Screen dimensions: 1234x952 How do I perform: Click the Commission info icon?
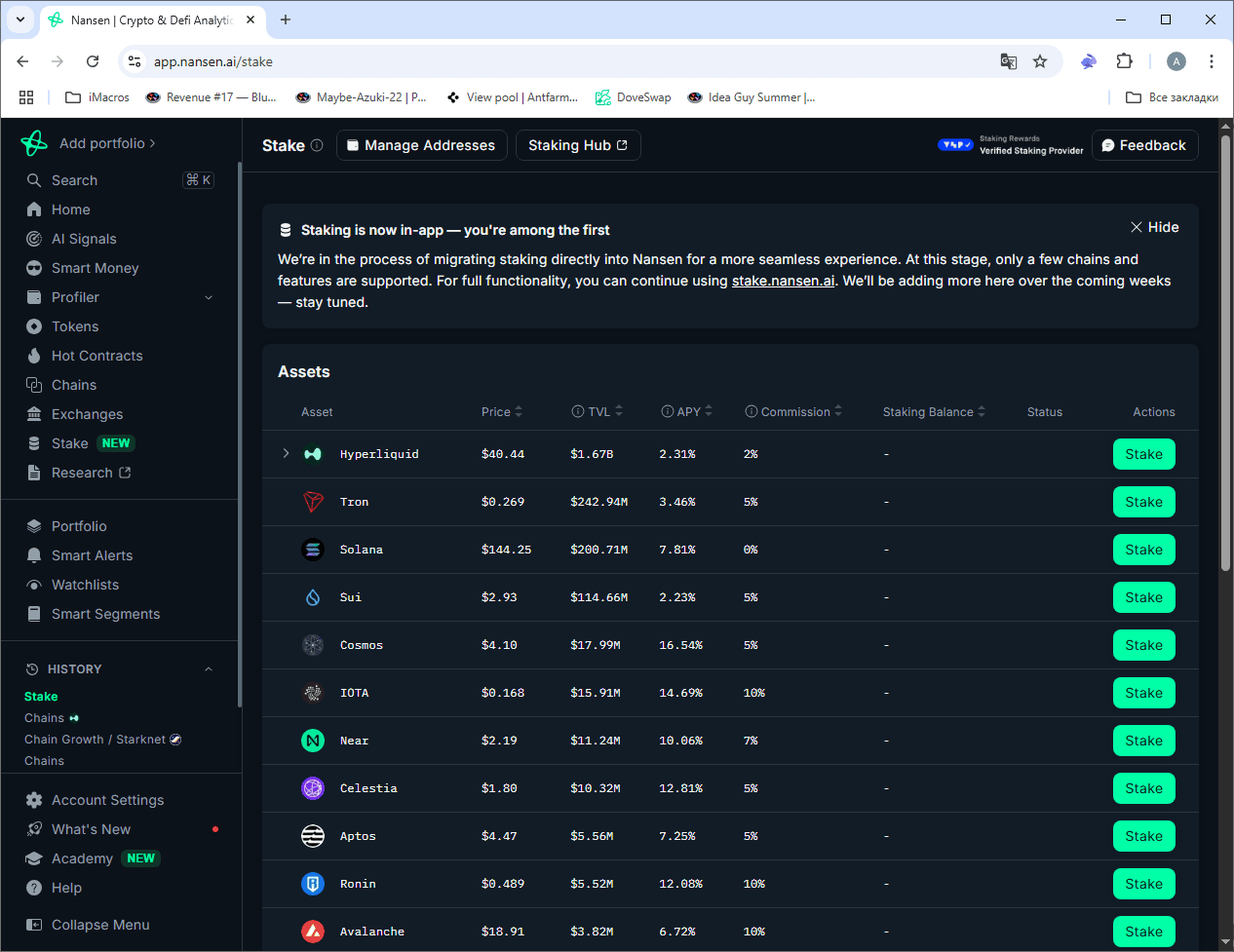[x=752, y=412]
